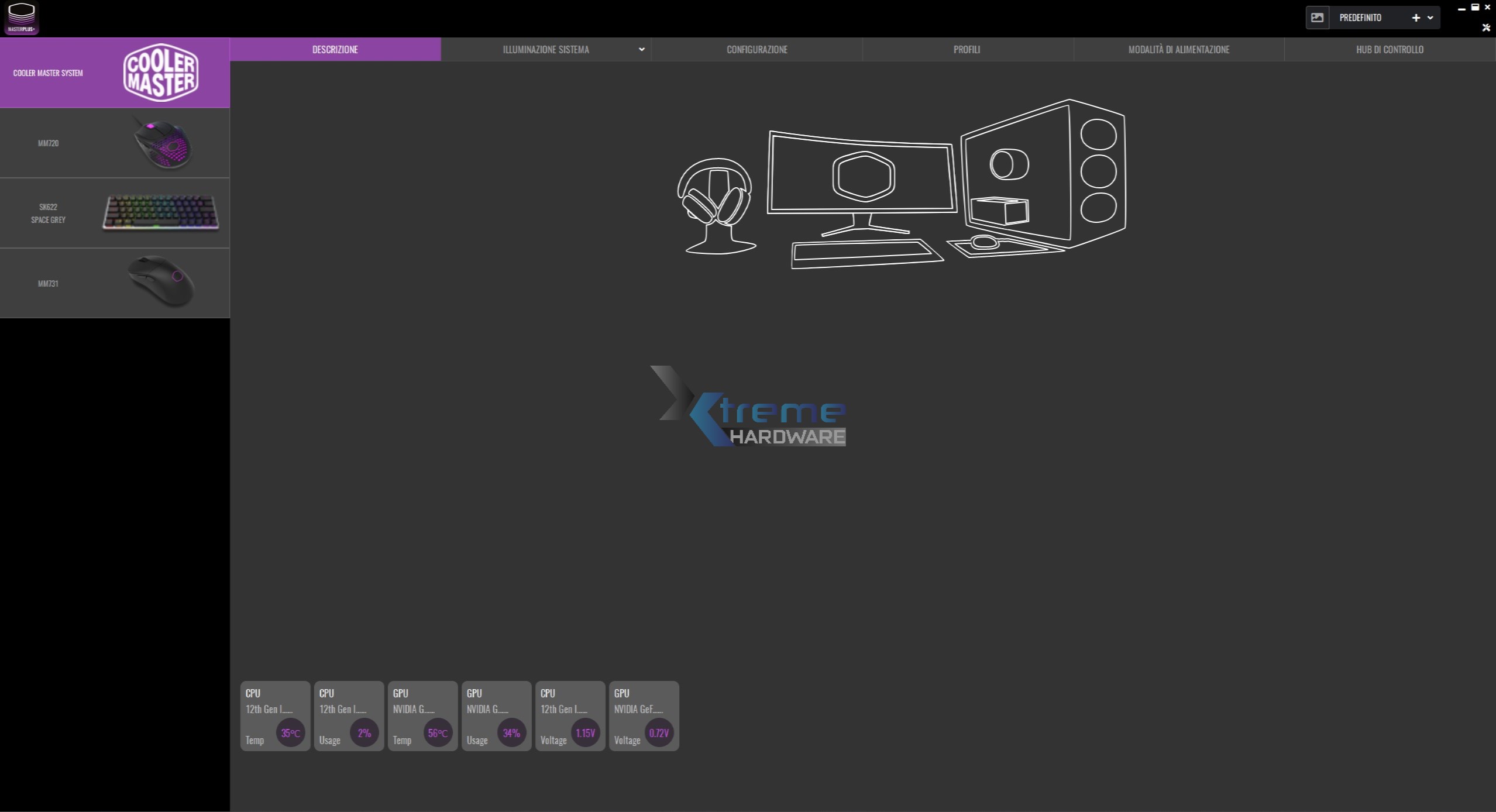This screenshot has height=812, width=1496.
Task: Select Cooler Master System entry
Action: pos(115,73)
